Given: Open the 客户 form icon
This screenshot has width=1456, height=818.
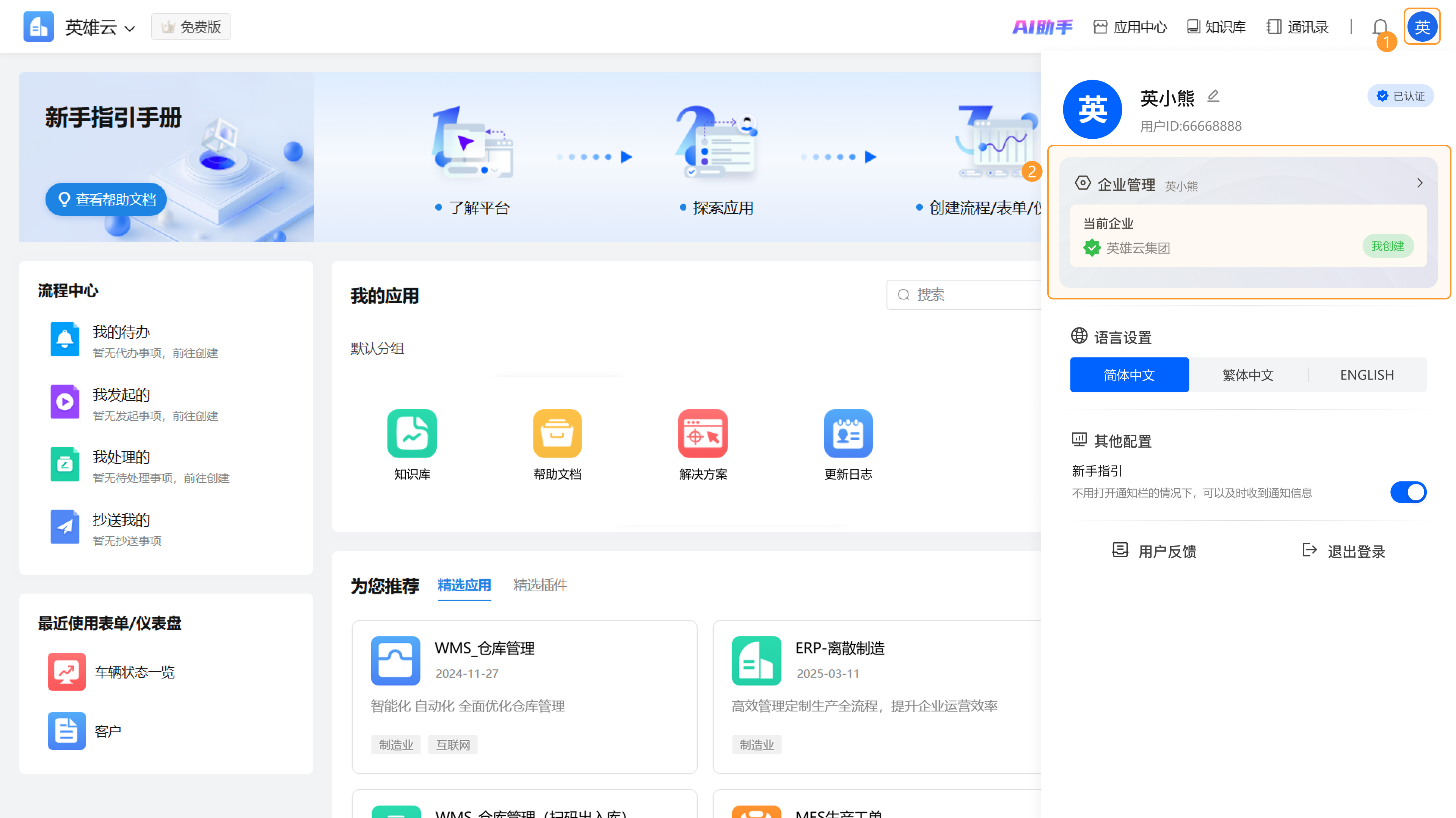Looking at the screenshot, I should pyautogui.click(x=66, y=730).
